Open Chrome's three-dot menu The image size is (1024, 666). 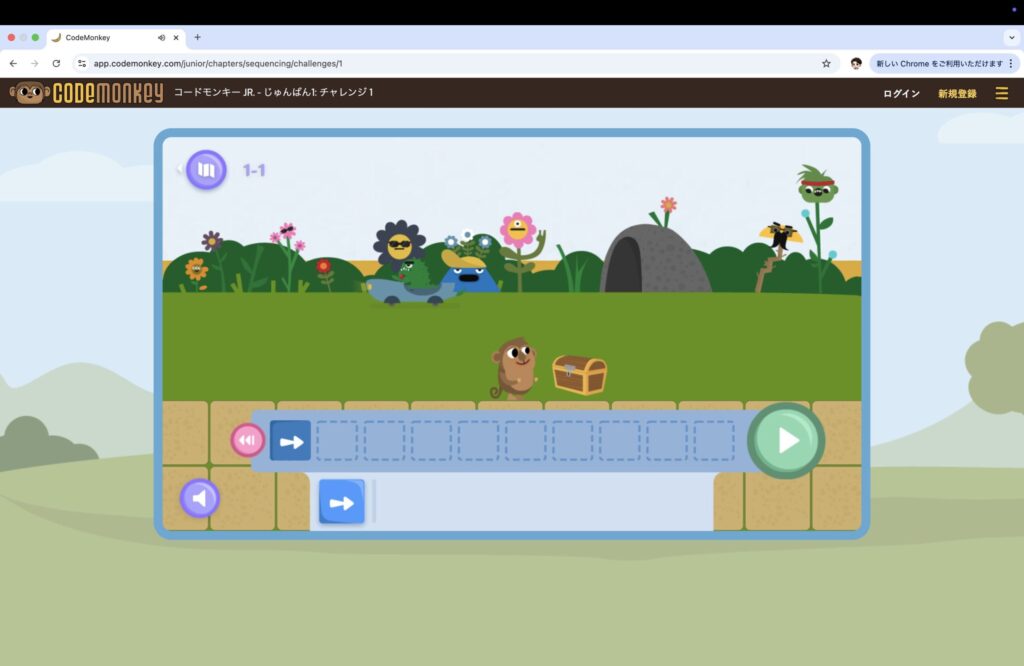(x=1011, y=63)
